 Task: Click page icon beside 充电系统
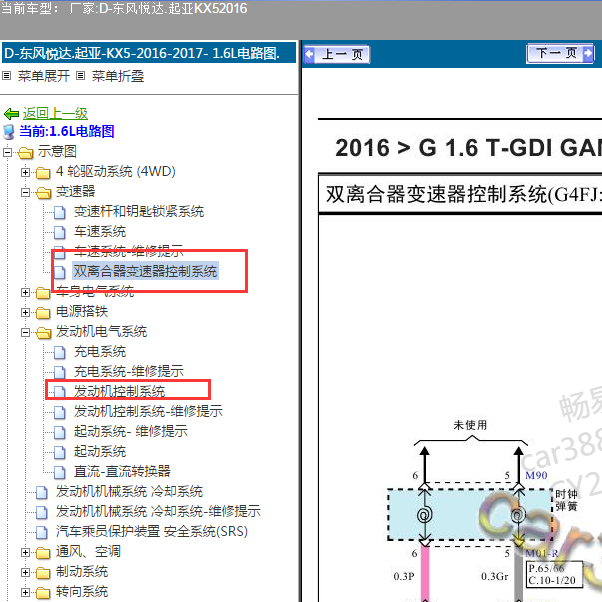[x=60, y=352]
